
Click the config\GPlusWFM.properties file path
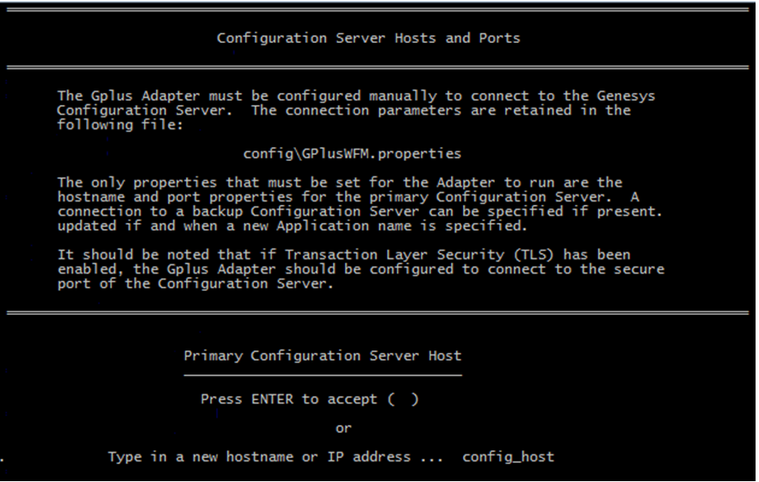click(352, 154)
